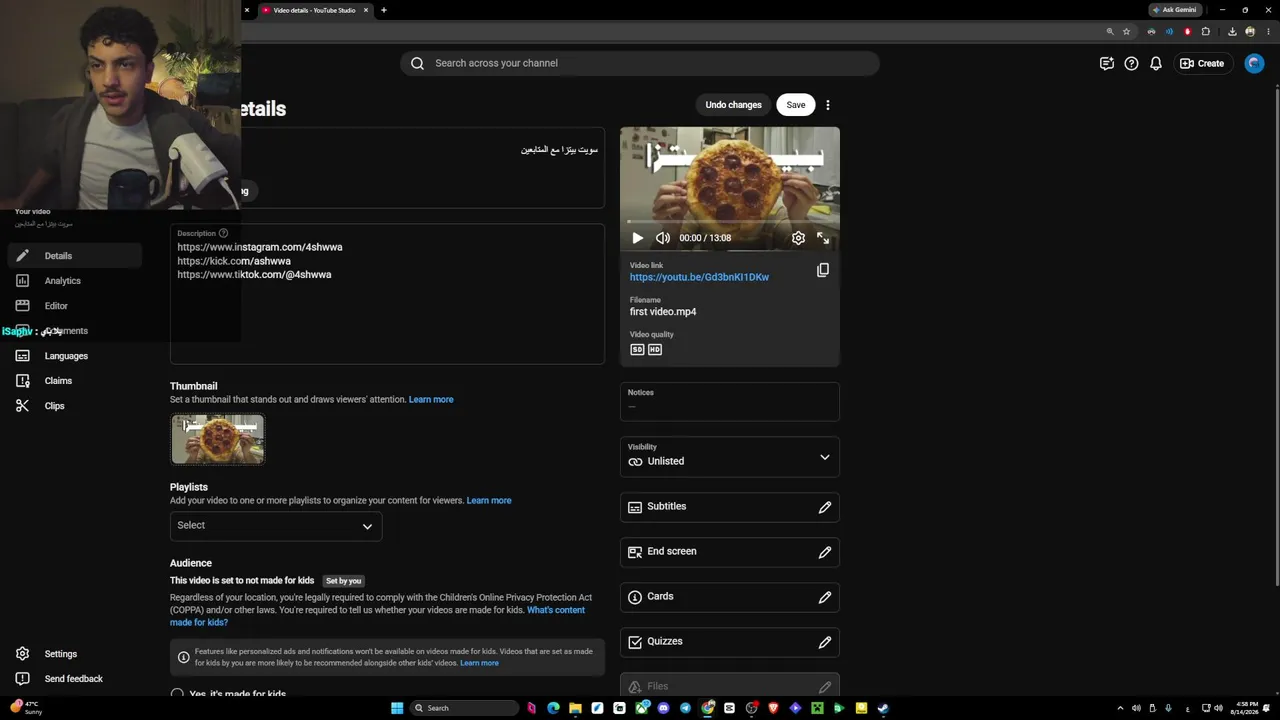Click the Editor film icon
Viewport: 1280px width, 720px height.
coord(22,306)
